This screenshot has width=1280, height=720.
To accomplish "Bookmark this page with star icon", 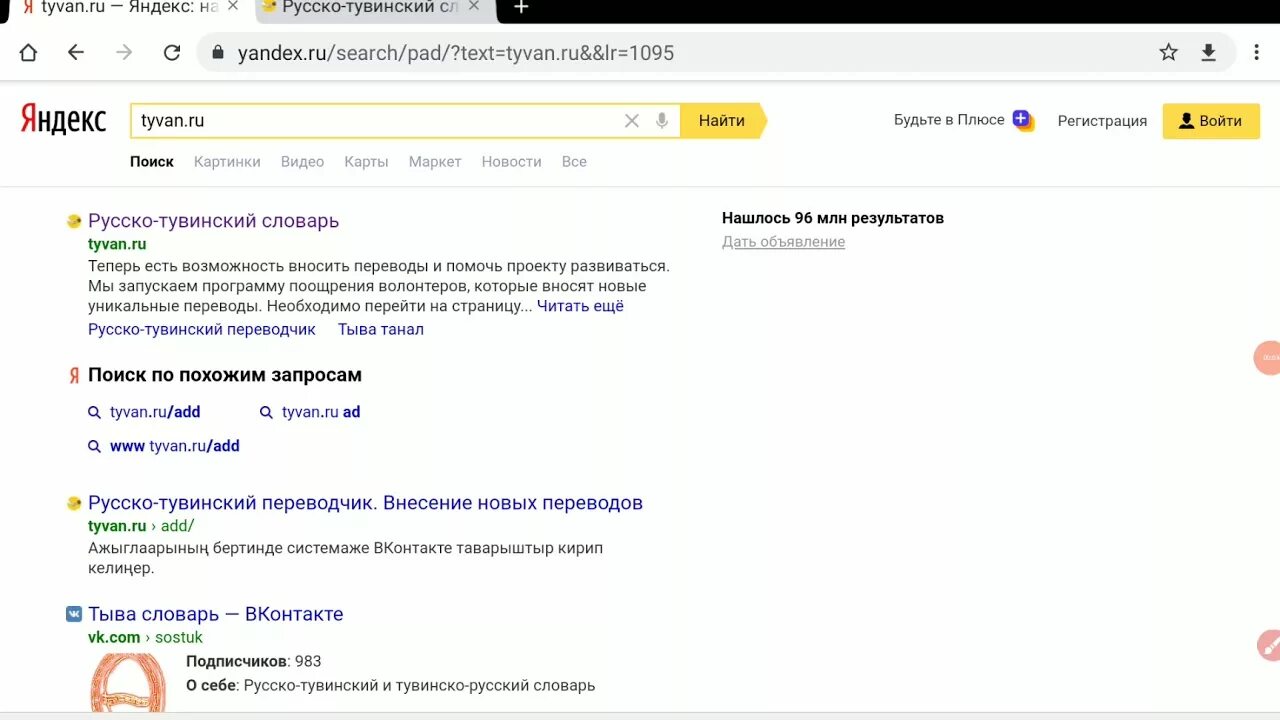I will (1168, 53).
